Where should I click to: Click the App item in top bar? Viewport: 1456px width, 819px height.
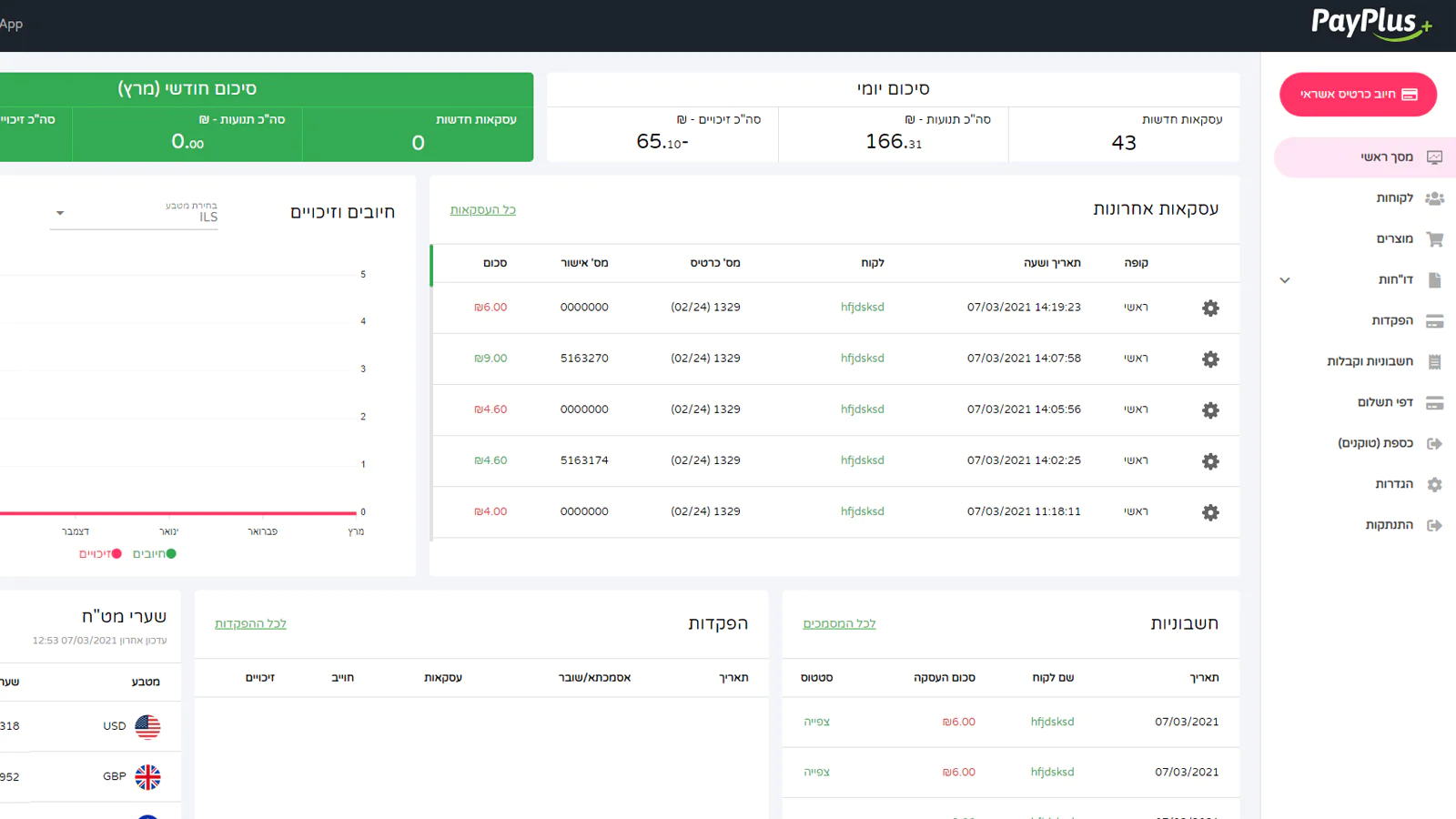tap(12, 24)
